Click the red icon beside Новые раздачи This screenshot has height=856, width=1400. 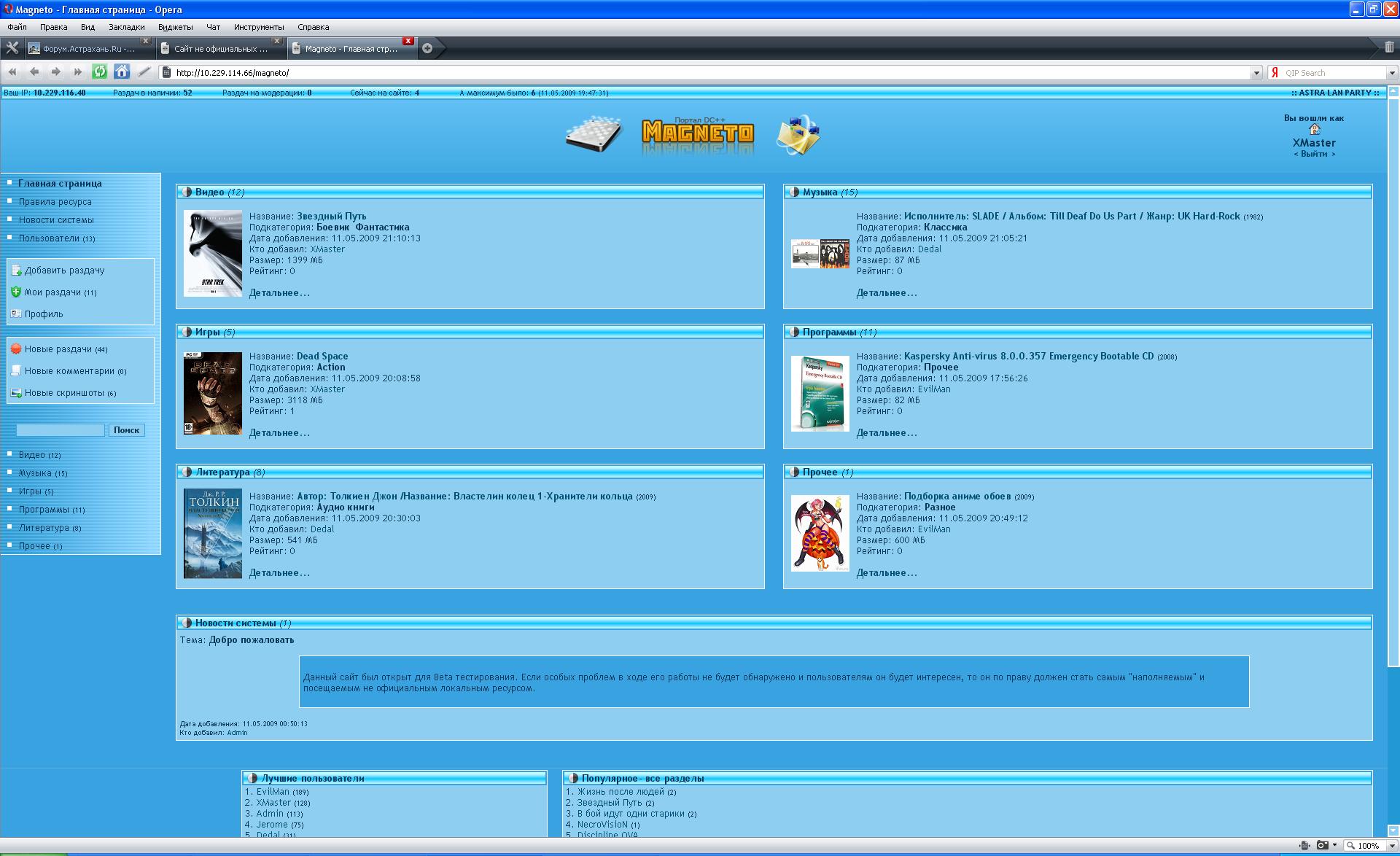[16, 349]
